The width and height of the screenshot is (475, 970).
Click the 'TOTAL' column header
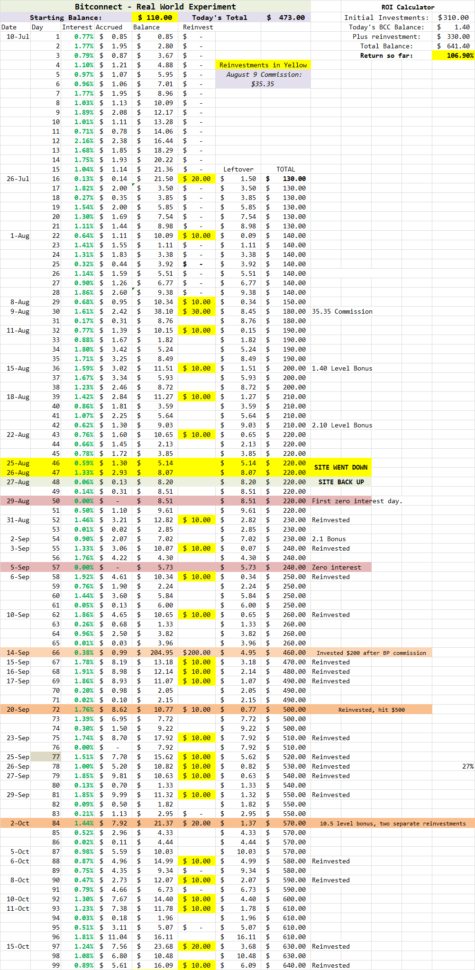(x=286, y=168)
